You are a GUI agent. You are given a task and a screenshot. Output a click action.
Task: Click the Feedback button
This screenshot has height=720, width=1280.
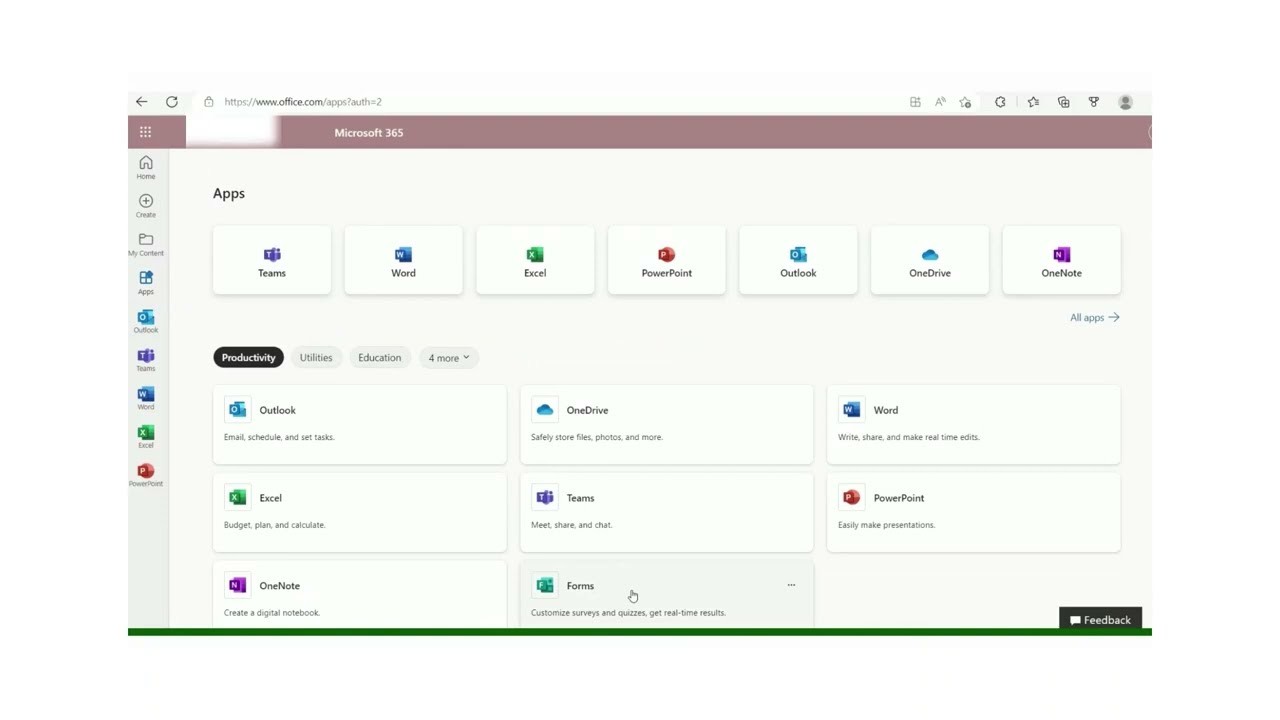(x=1100, y=620)
